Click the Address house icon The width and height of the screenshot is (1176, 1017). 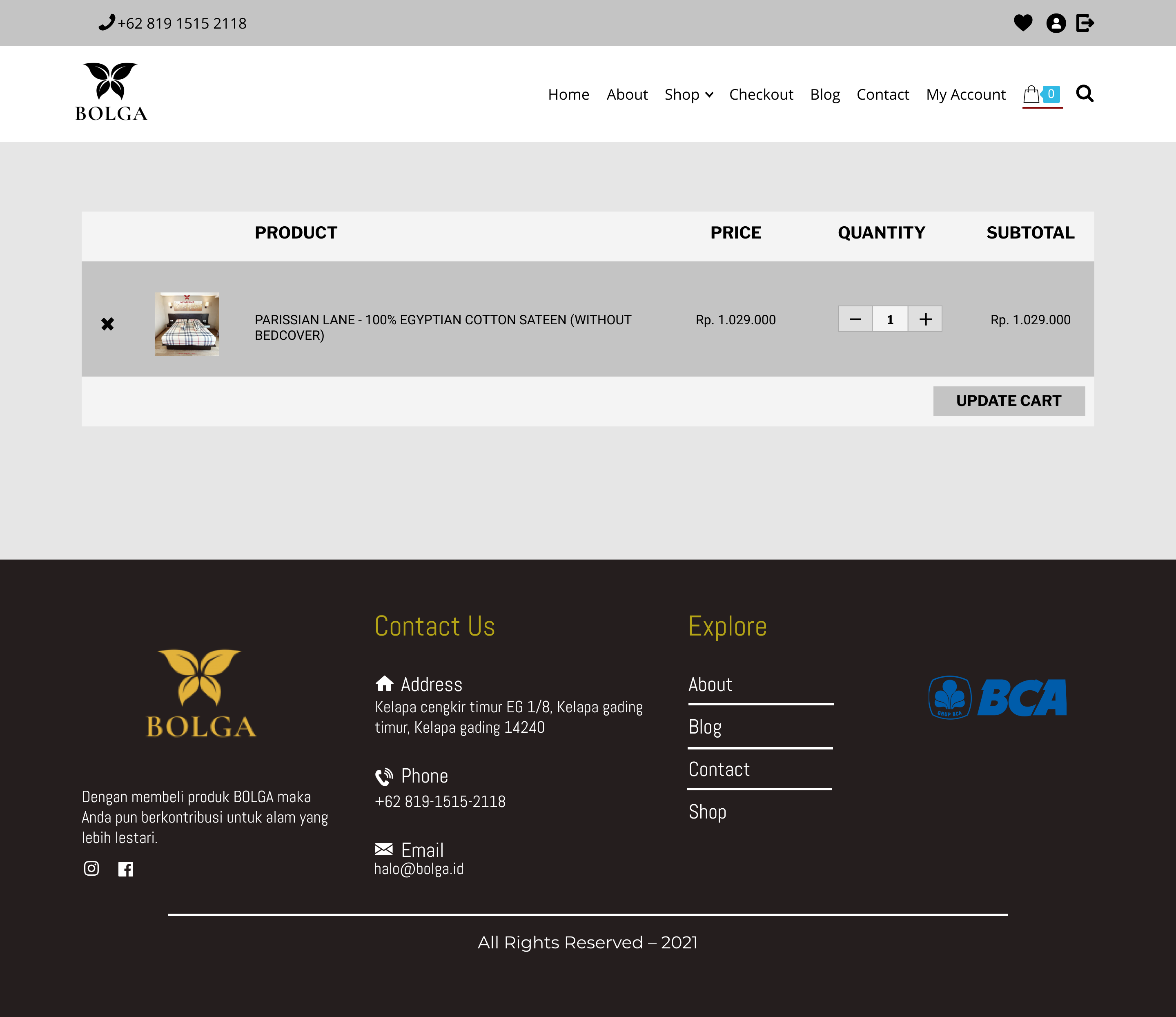click(x=384, y=683)
